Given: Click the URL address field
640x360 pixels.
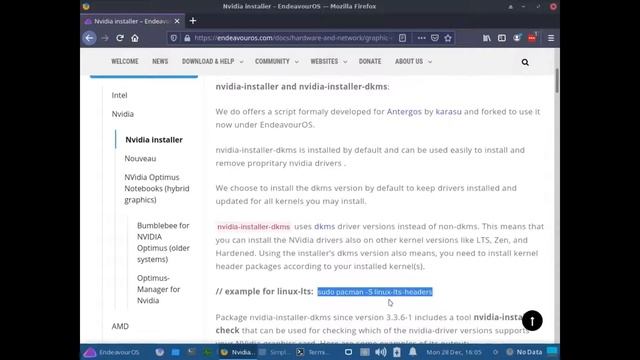Looking at the screenshot, I should pyautogui.click(x=292, y=38).
